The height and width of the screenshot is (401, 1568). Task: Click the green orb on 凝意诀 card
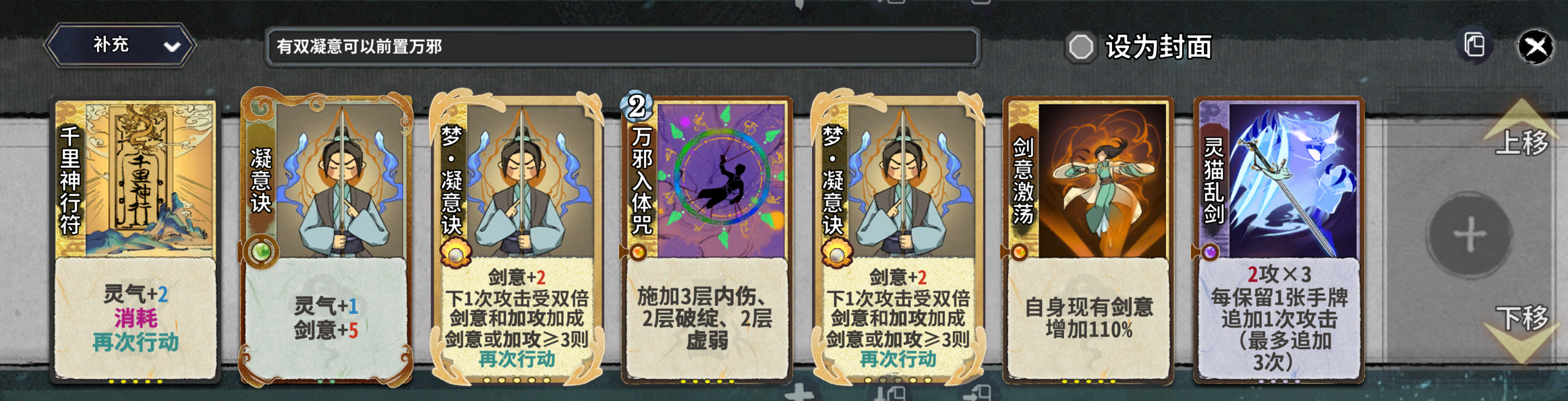[x=261, y=252]
